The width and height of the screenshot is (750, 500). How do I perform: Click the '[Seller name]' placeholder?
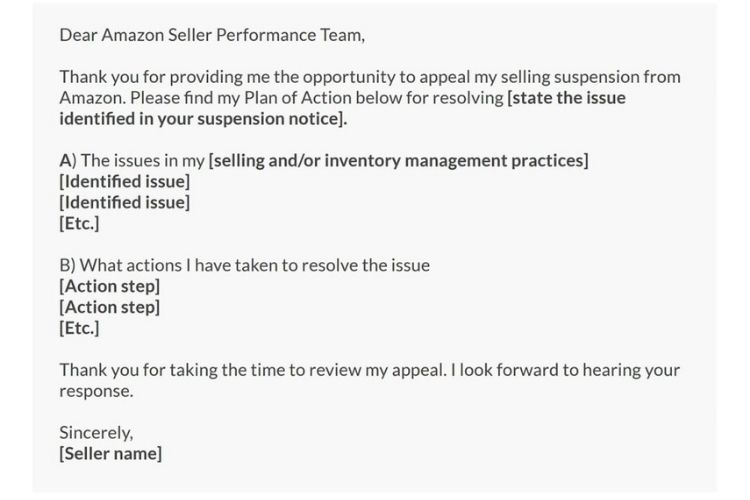(x=110, y=454)
